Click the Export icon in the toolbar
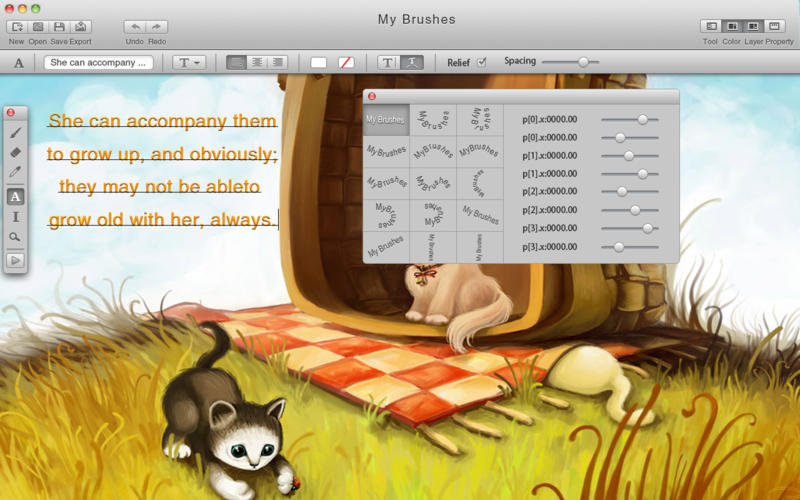 [x=81, y=27]
